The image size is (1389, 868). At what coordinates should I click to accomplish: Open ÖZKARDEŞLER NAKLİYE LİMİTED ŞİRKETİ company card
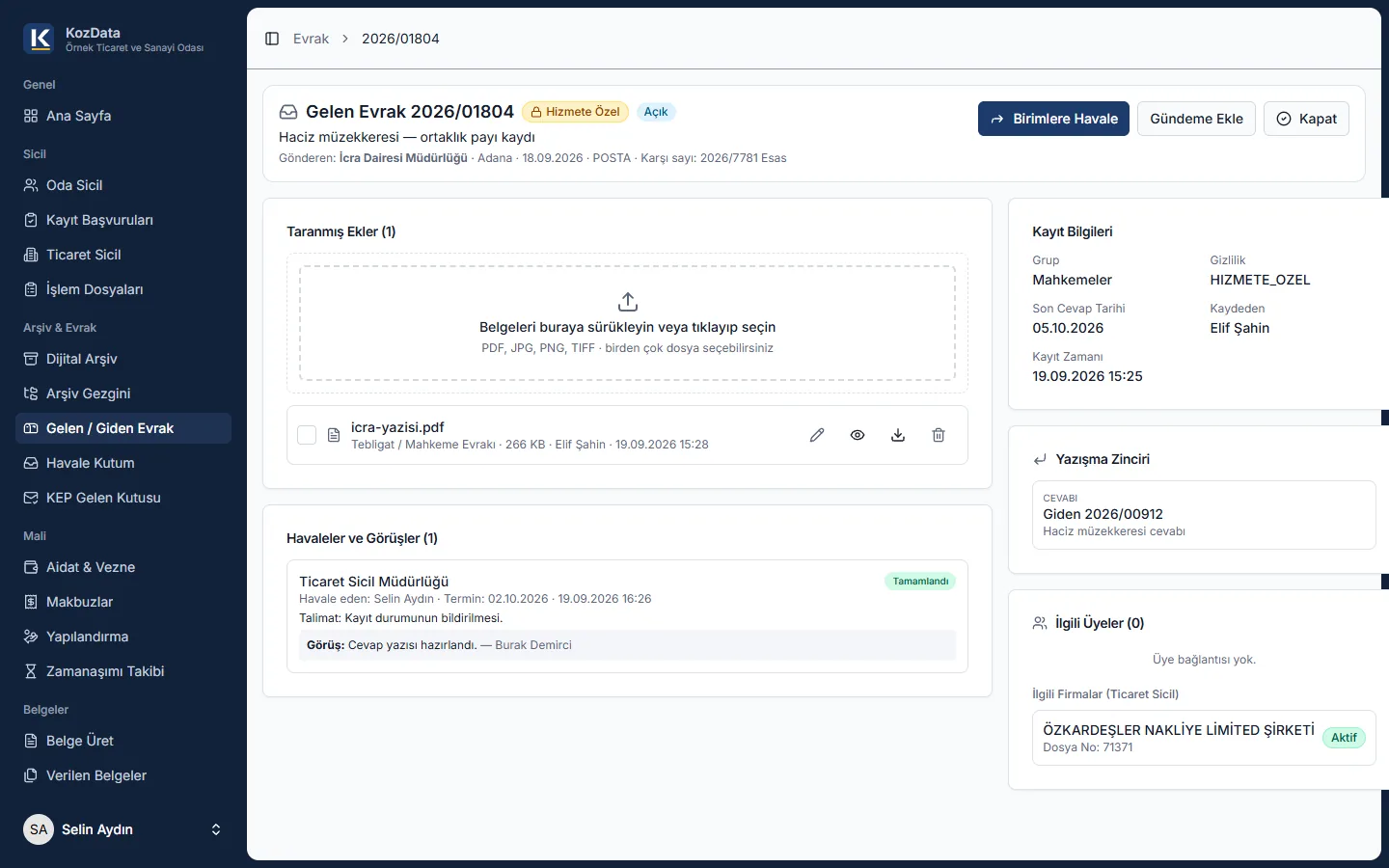[1204, 738]
